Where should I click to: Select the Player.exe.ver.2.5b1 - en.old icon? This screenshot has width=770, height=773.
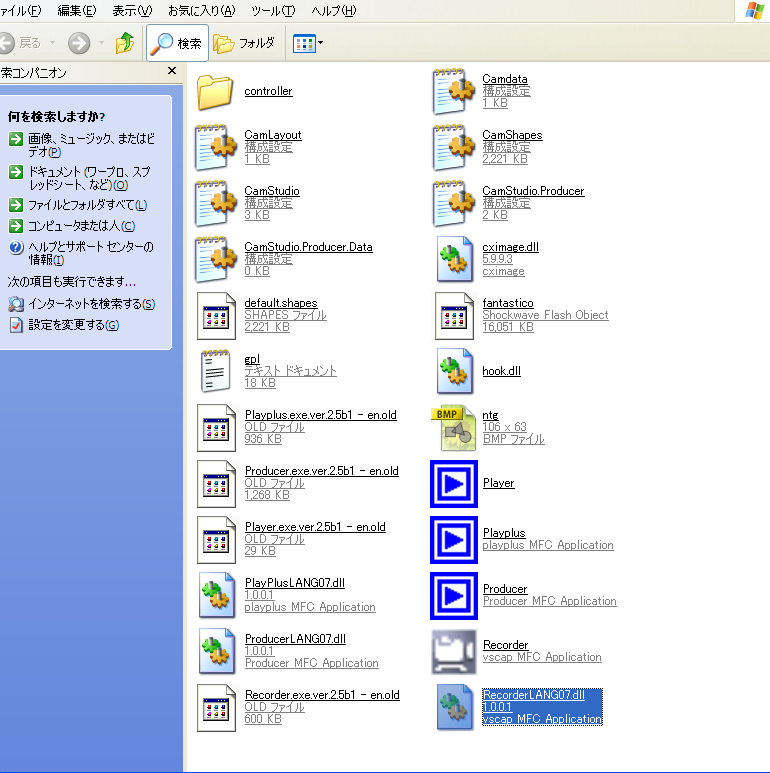tap(216, 540)
